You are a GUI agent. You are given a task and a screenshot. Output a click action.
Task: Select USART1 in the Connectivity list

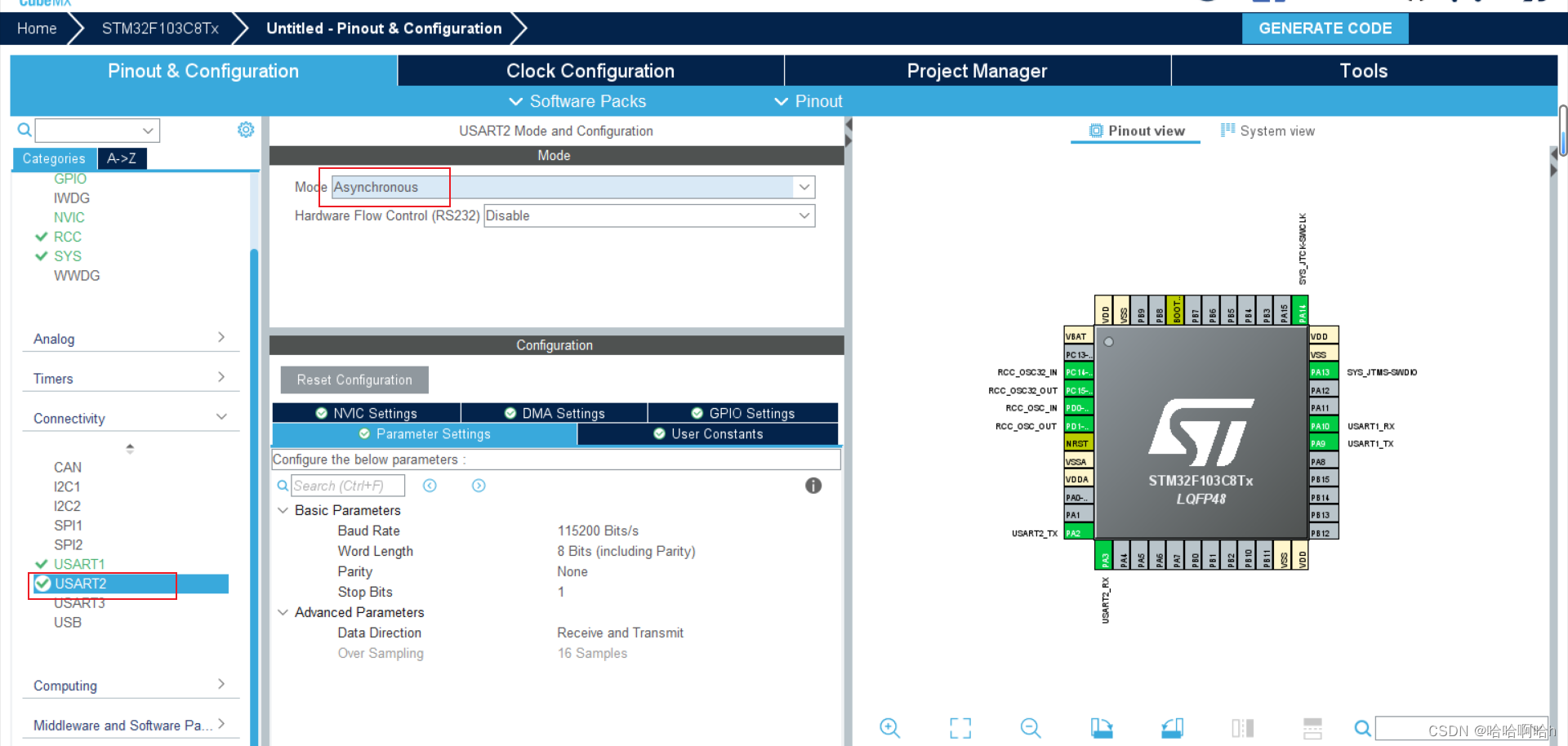(78, 564)
